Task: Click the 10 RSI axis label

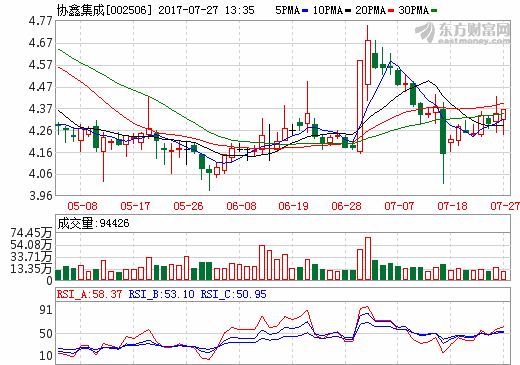Action: (46, 356)
